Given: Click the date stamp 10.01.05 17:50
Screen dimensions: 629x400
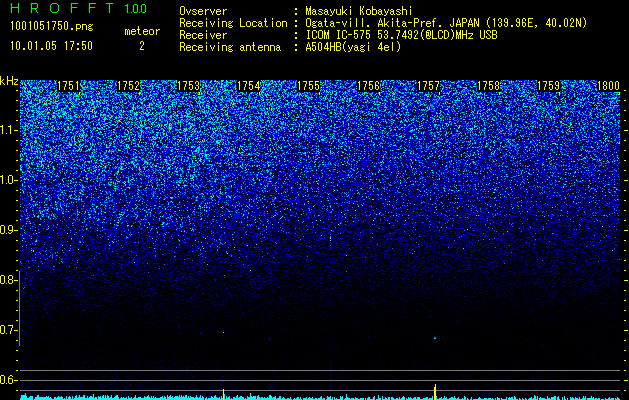Looking at the screenshot, I should [51, 46].
